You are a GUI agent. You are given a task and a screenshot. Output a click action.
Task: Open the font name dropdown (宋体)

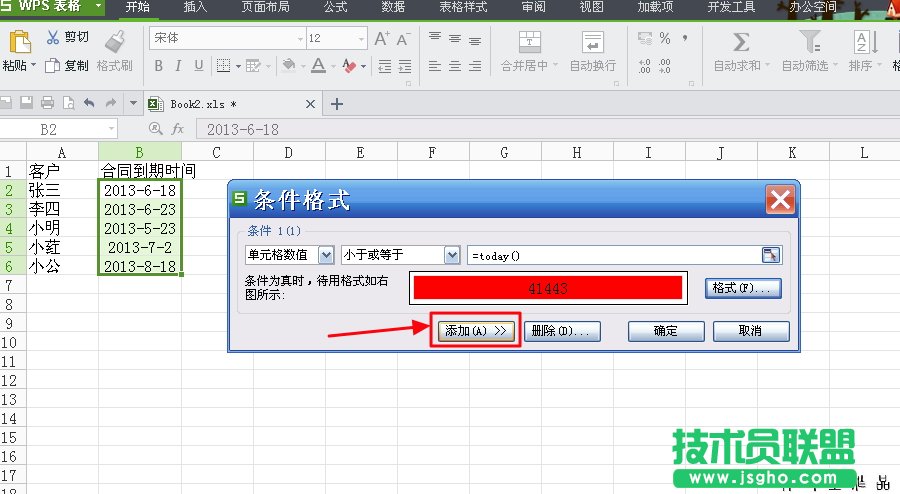pos(300,38)
